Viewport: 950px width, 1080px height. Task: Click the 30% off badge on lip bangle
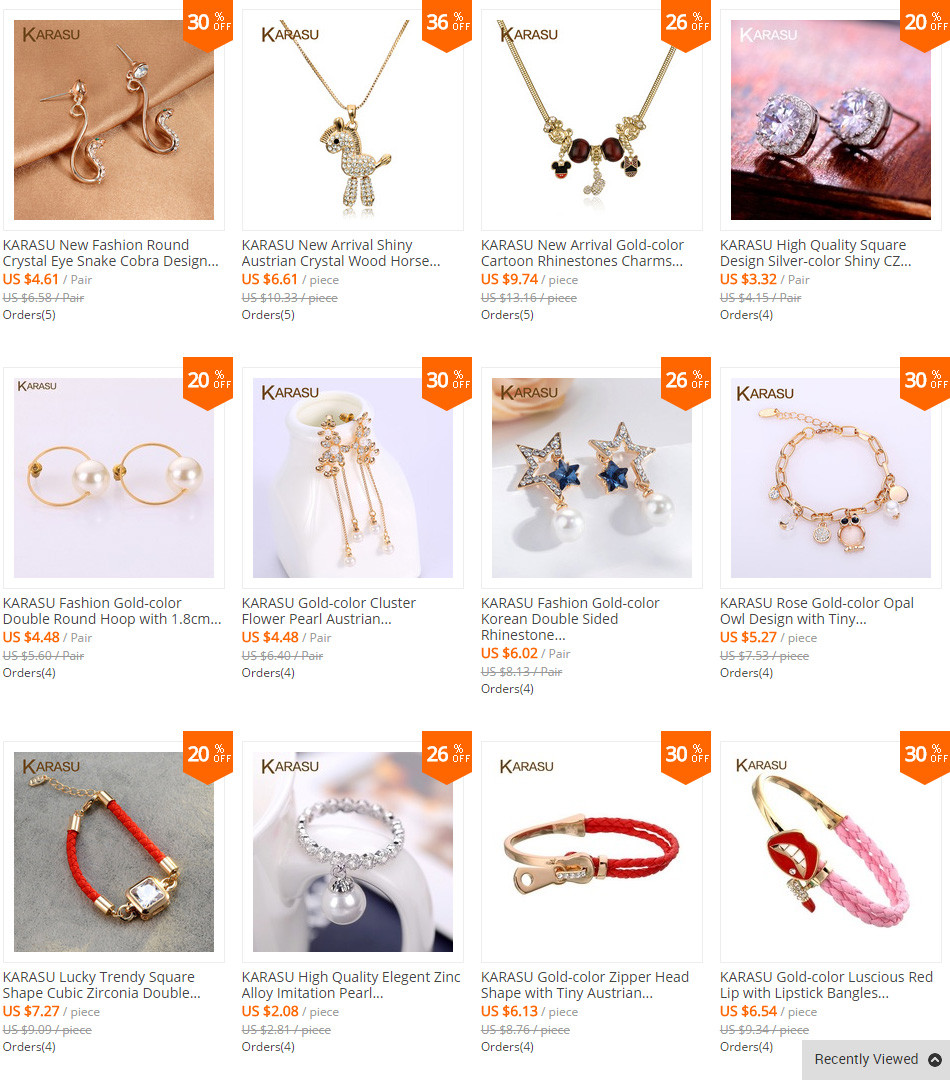point(925,757)
